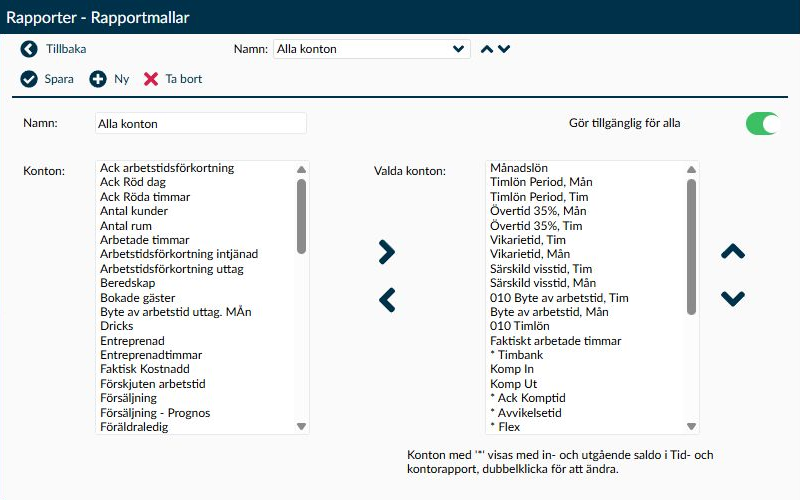Click the red Ta bort cross icon
The height and width of the screenshot is (500, 800).
(x=151, y=79)
